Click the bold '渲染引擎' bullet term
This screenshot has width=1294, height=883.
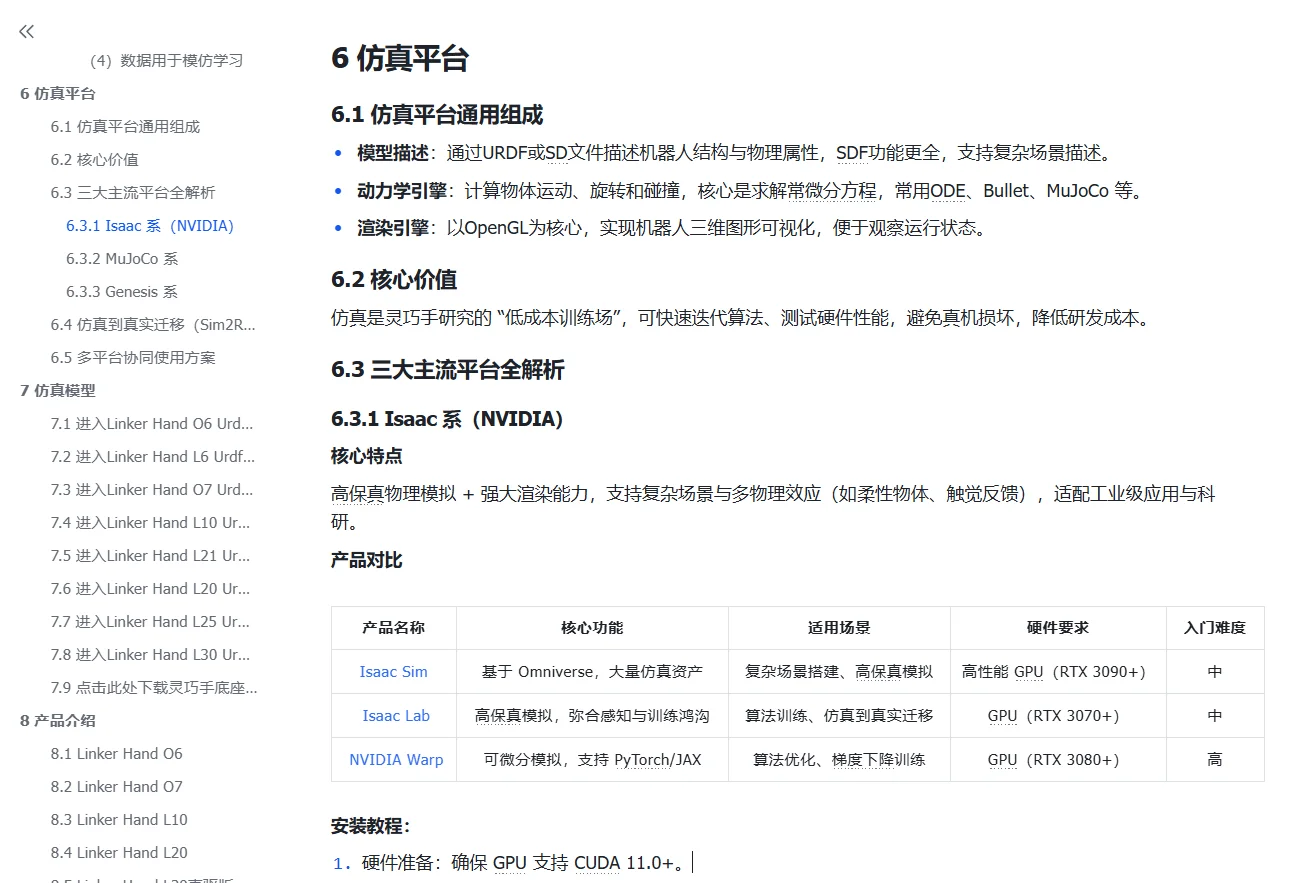click(x=393, y=227)
